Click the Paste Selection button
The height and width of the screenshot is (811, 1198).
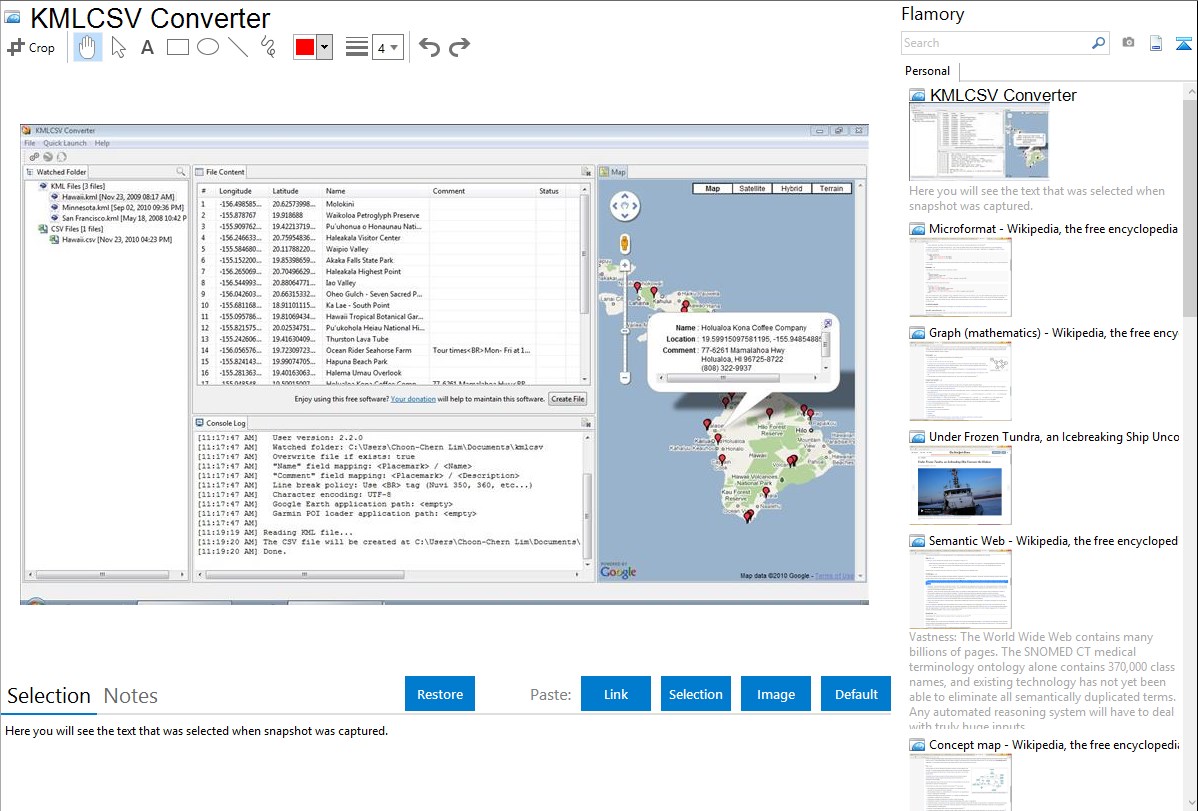(x=696, y=694)
